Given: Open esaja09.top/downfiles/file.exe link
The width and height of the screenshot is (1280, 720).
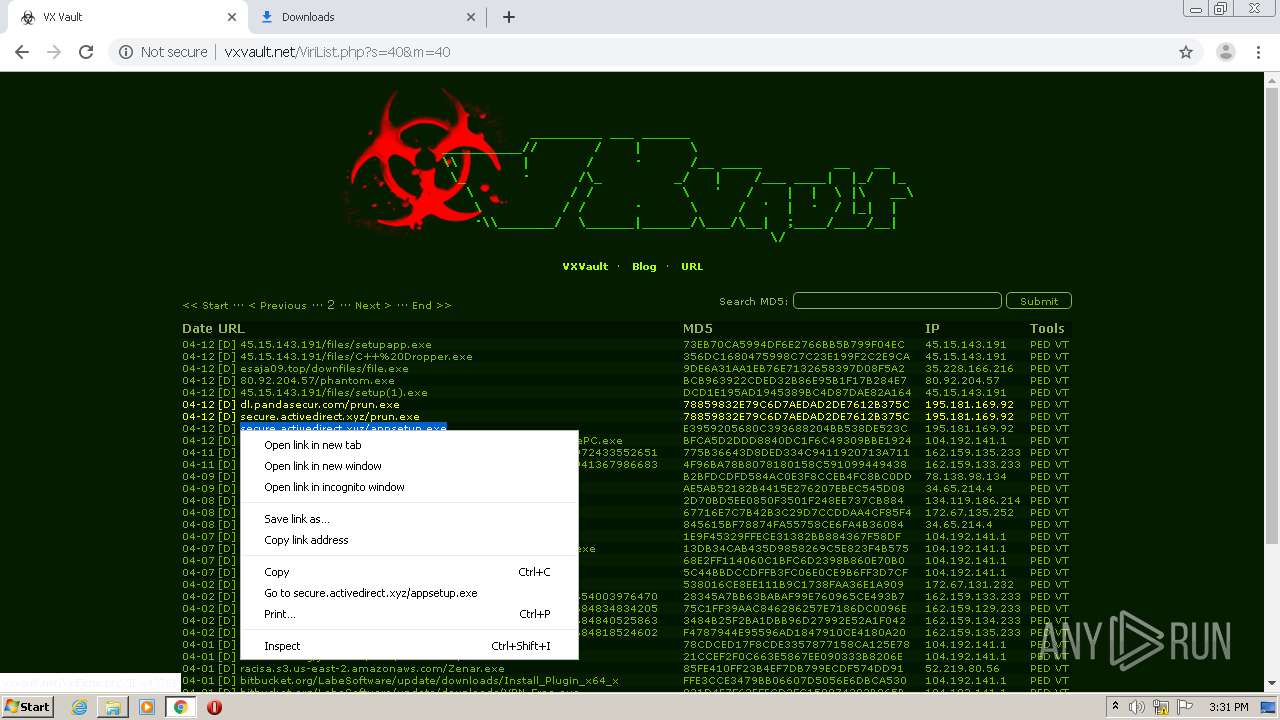Looking at the screenshot, I should point(324,369).
